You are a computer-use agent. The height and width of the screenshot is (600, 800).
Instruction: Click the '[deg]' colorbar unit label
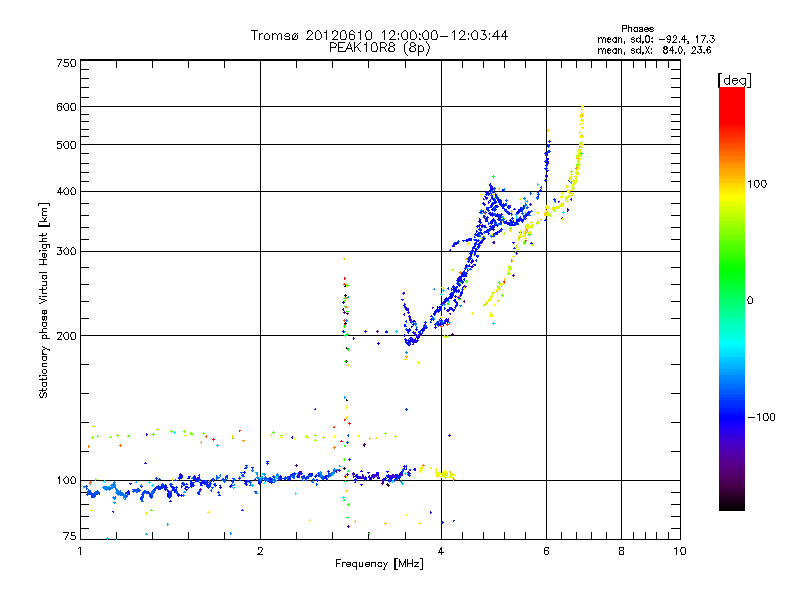point(734,80)
